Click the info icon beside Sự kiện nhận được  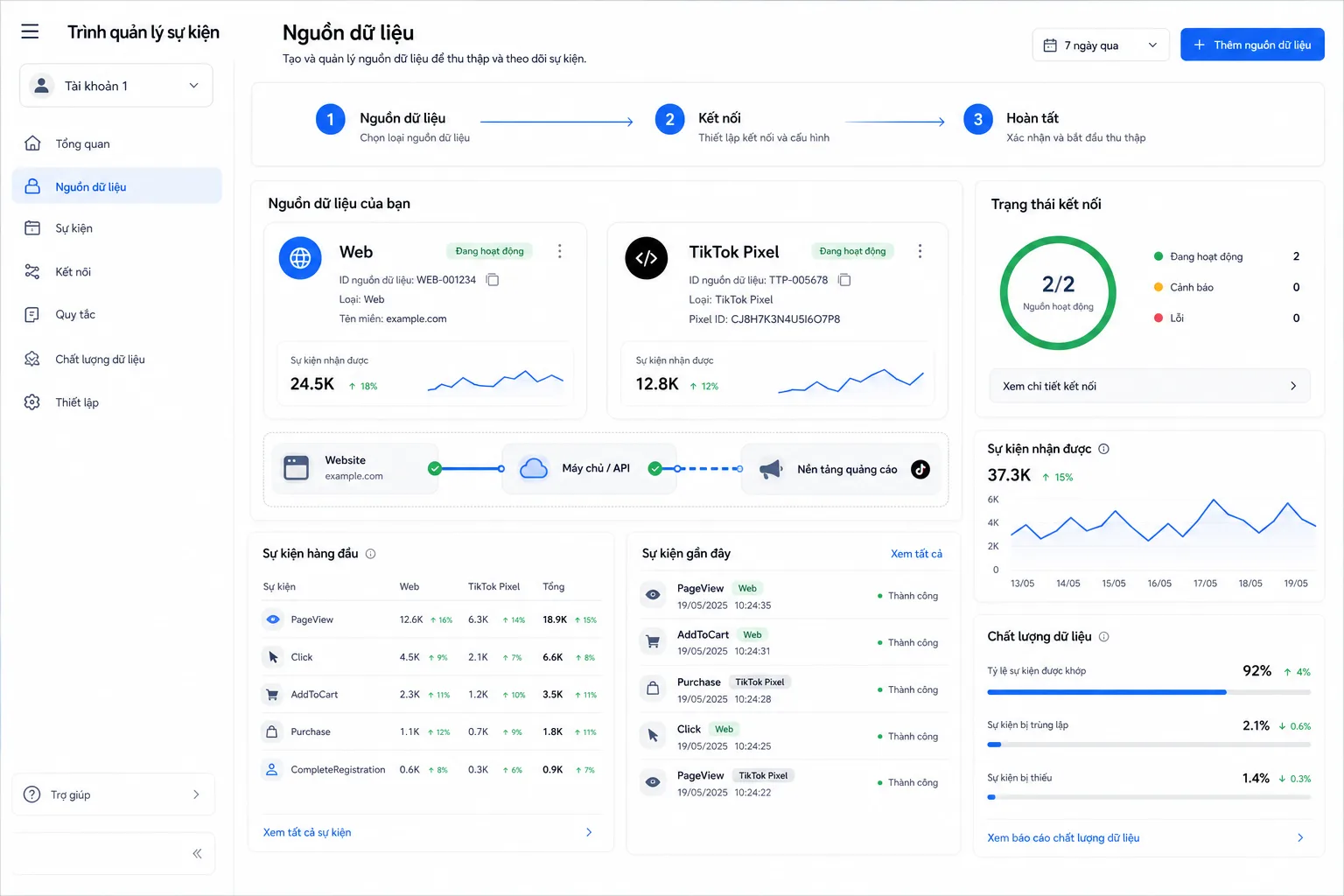click(1103, 449)
